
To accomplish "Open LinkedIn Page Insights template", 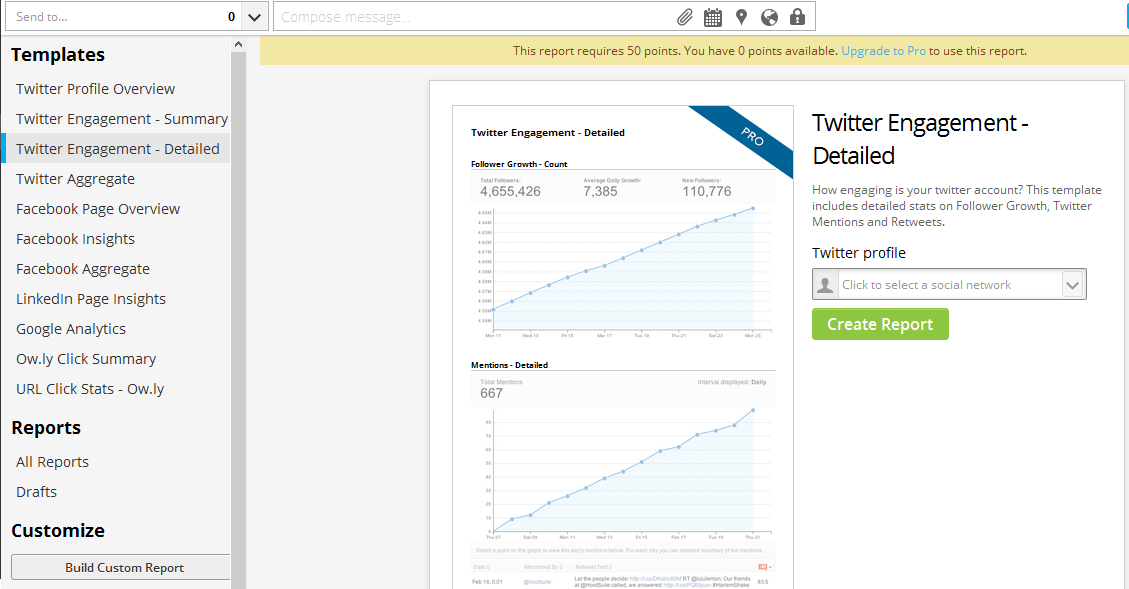I will tap(91, 299).
